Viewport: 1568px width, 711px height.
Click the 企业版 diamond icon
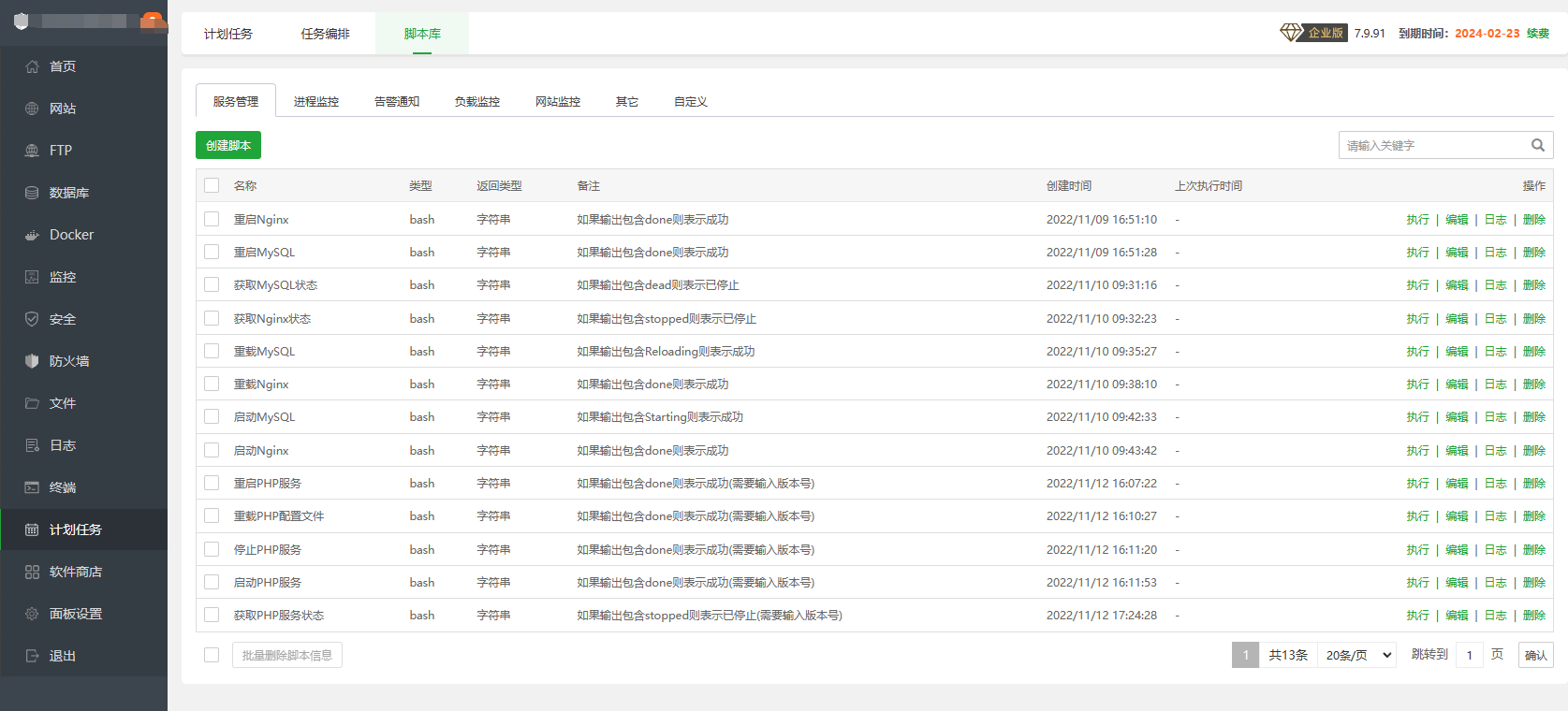[1292, 33]
